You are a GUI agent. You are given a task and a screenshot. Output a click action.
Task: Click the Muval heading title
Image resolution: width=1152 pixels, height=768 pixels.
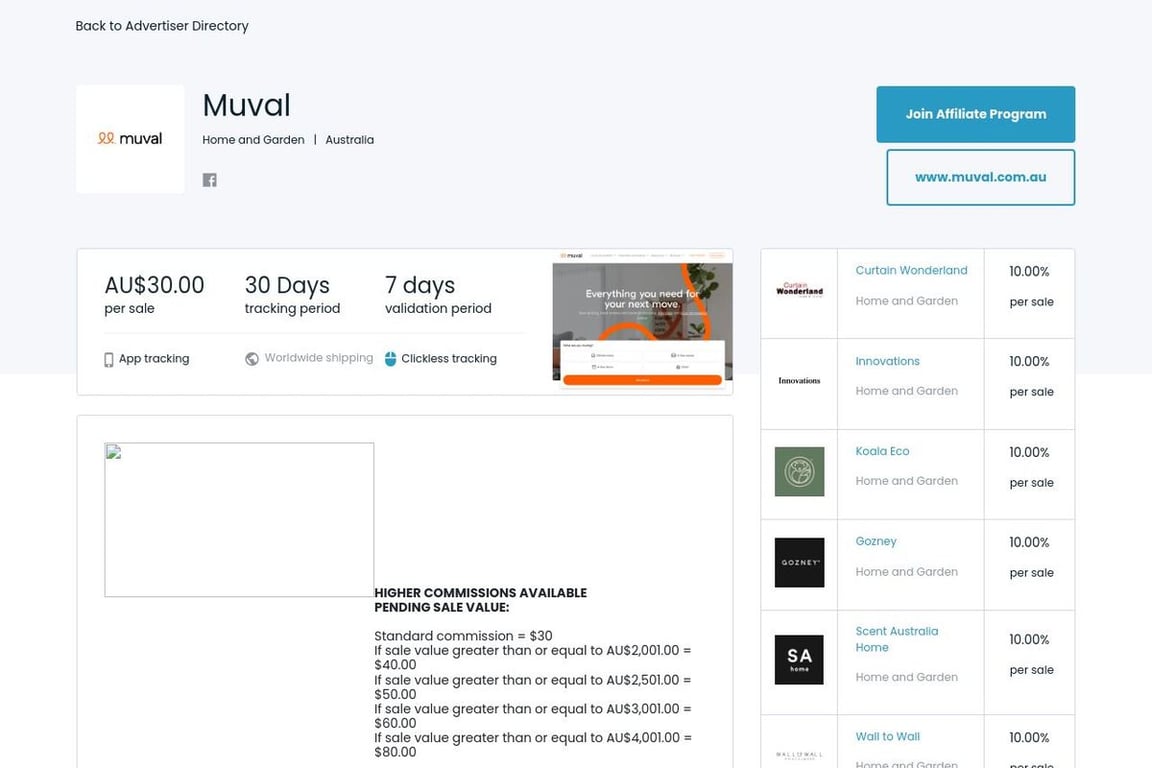pyautogui.click(x=247, y=105)
